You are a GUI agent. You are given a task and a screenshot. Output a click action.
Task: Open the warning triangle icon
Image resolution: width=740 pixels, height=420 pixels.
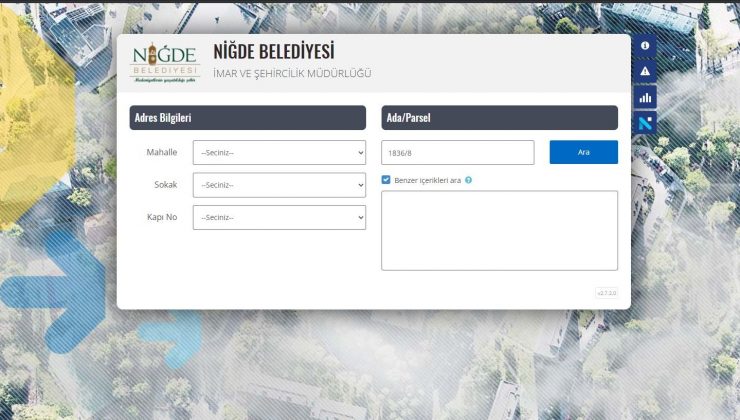pyautogui.click(x=645, y=72)
